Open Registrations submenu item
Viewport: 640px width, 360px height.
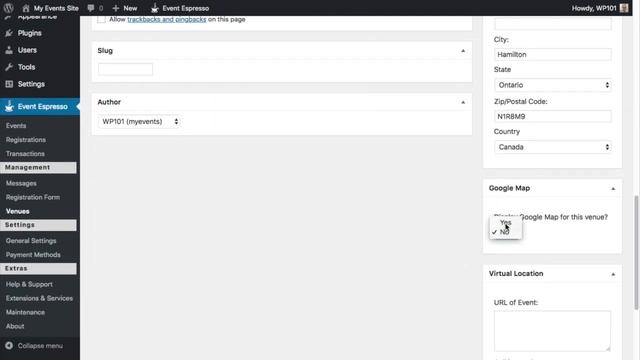26,140
